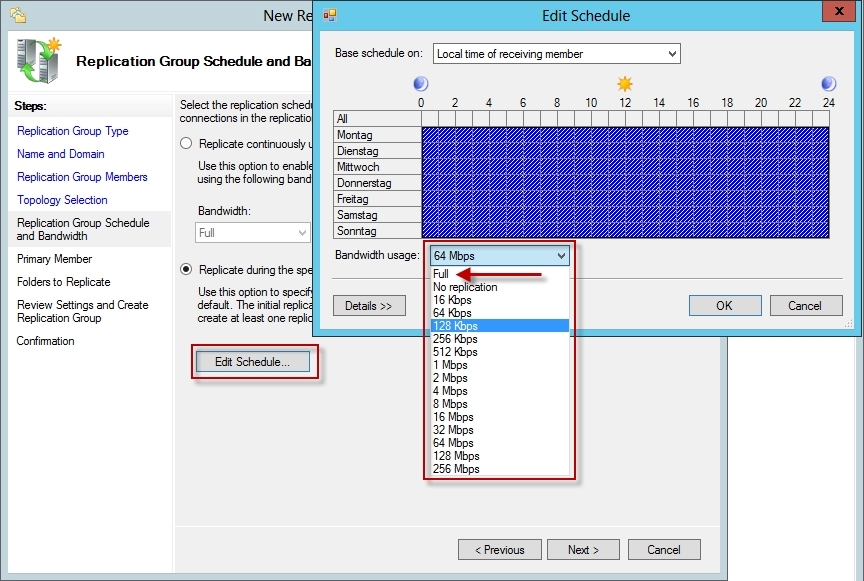
Task: Select the Montag row in schedule grid
Action: (x=377, y=135)
